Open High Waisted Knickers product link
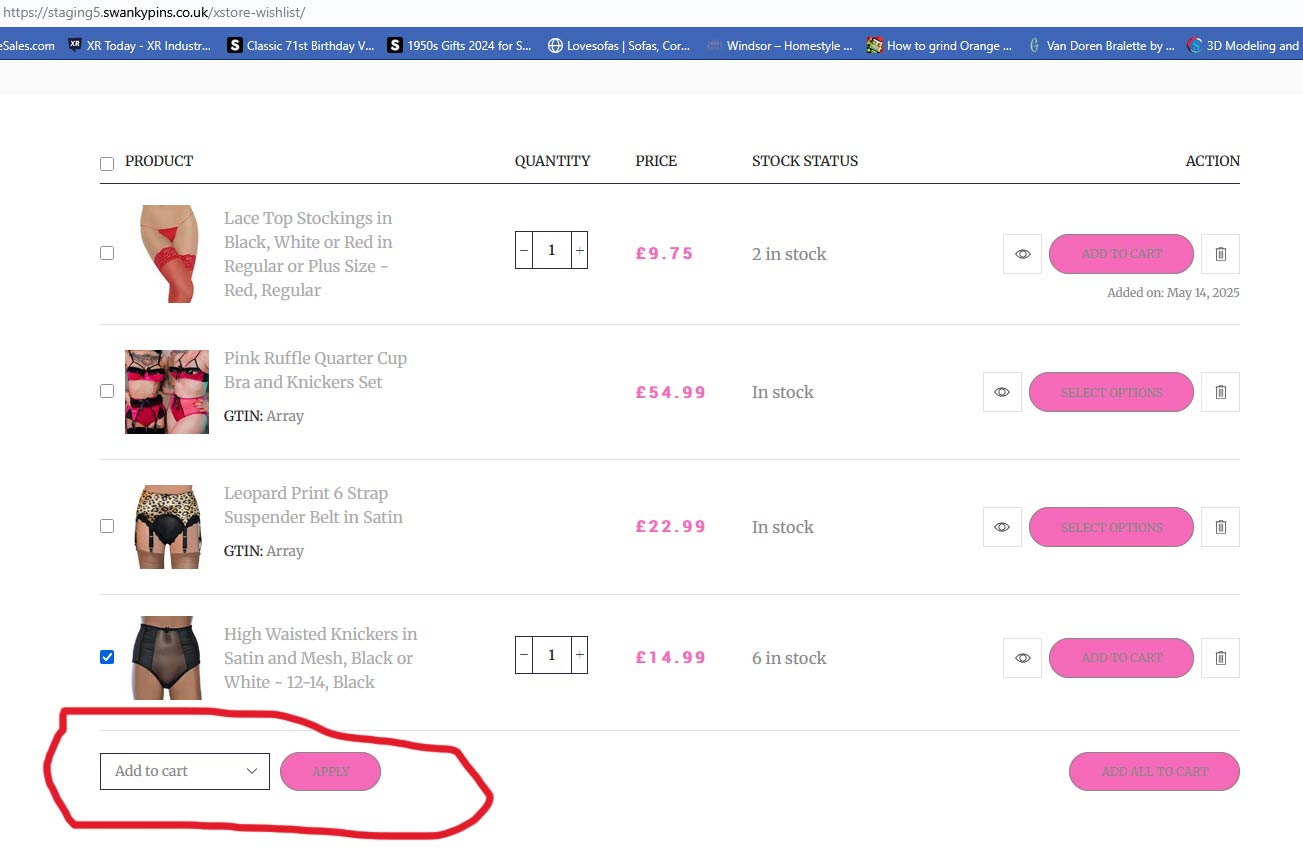Screen dimensions: 1303x848 point(320,658)
